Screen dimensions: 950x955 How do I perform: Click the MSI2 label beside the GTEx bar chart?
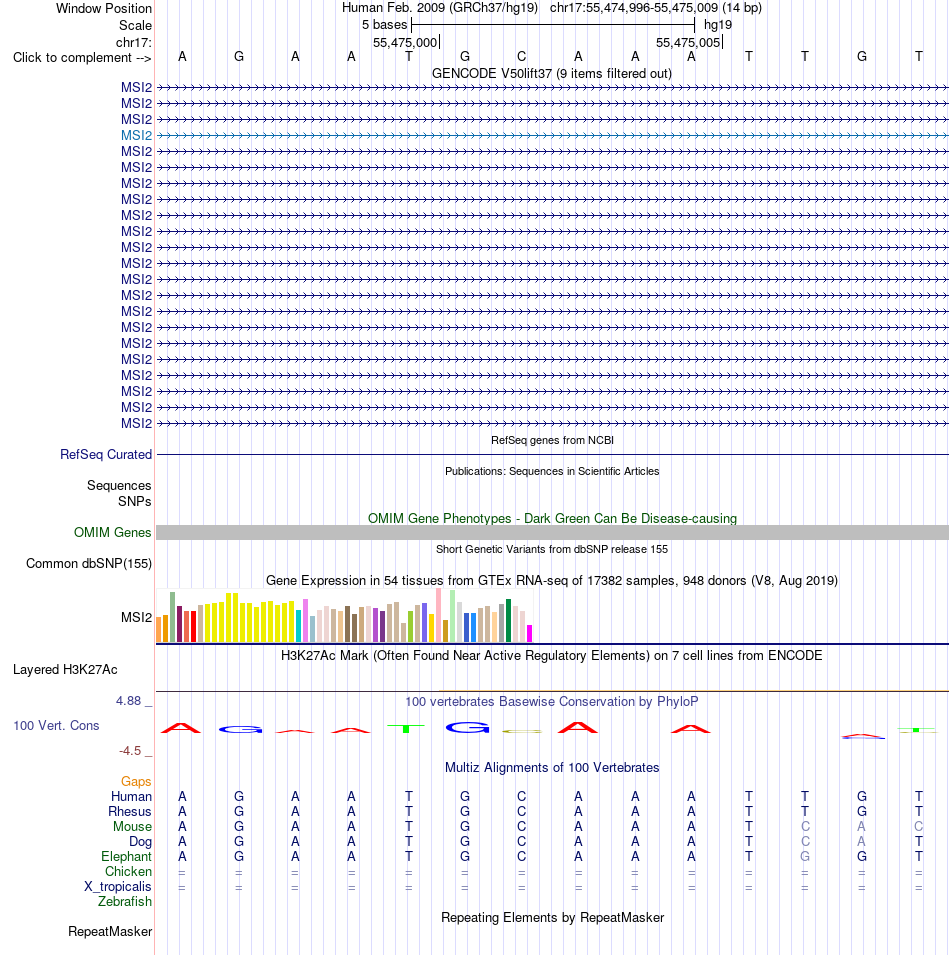click(136, 618)
